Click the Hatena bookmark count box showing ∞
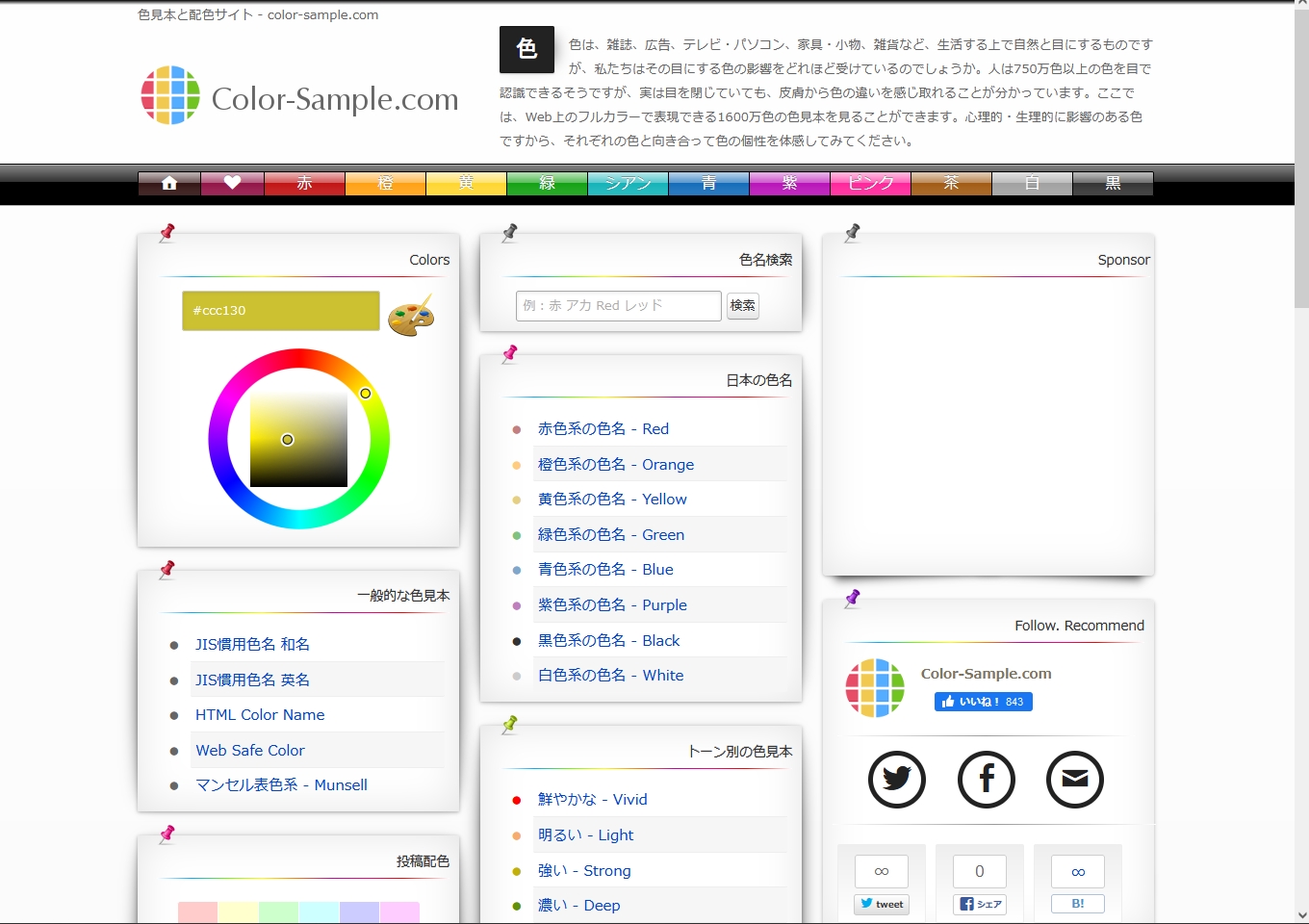The width and height of the screenshot is (1309, 924). (x=1078, y=871)
